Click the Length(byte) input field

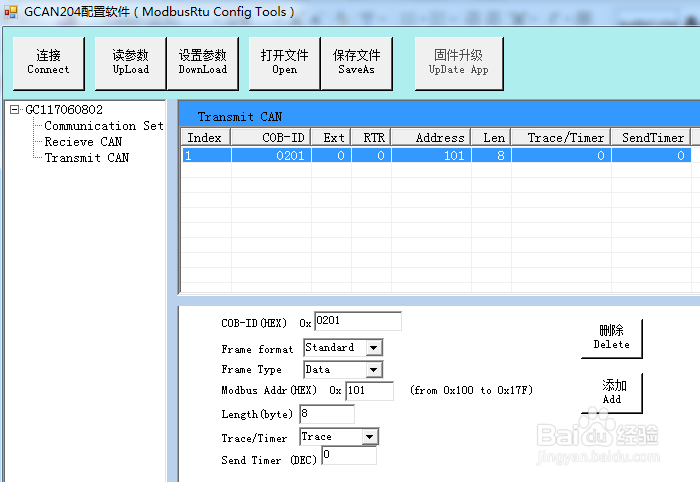pyautogui.click(x=327, y=414)
